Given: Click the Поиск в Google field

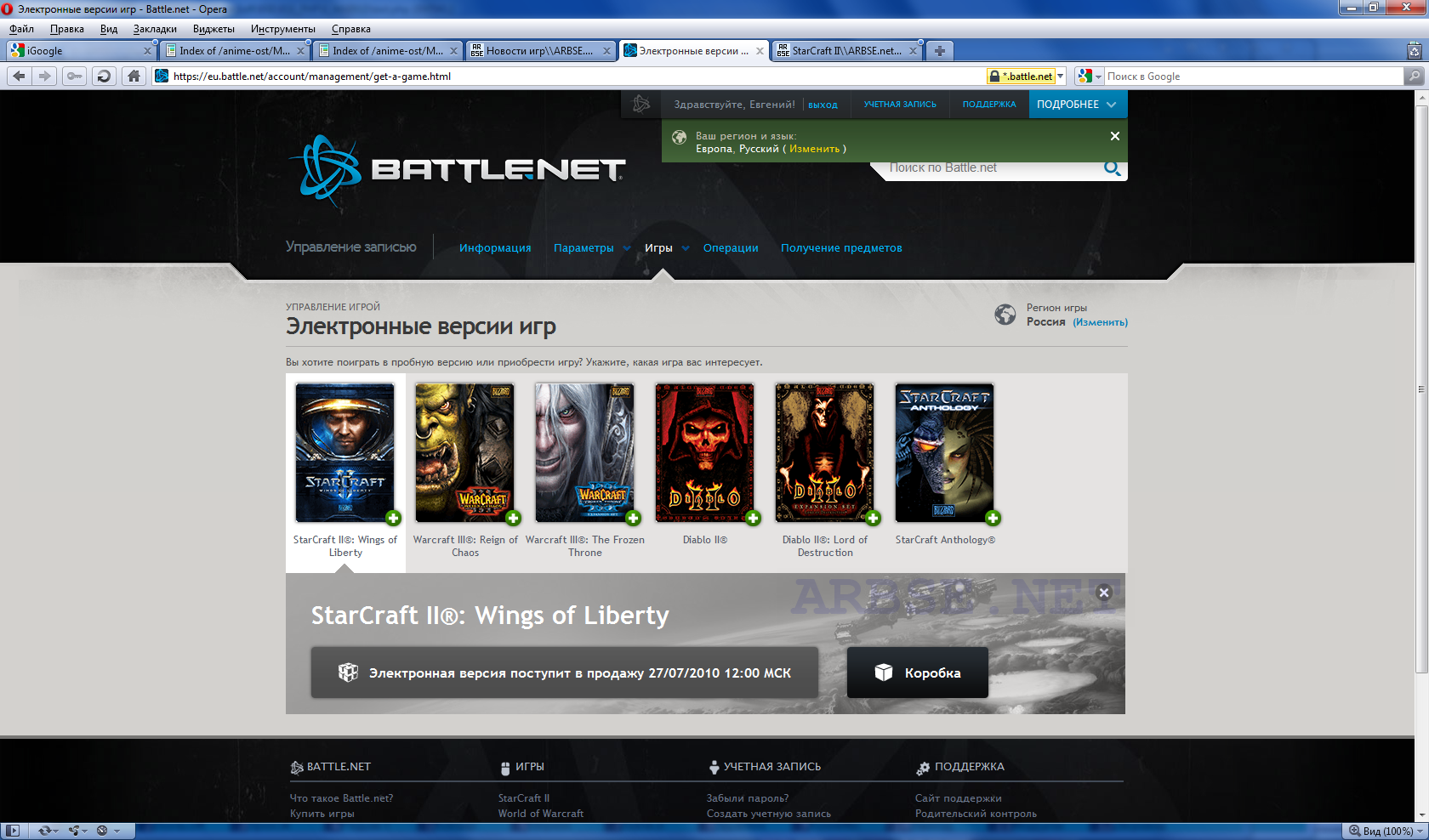Looking at the screenshot, I should 1254,77.
